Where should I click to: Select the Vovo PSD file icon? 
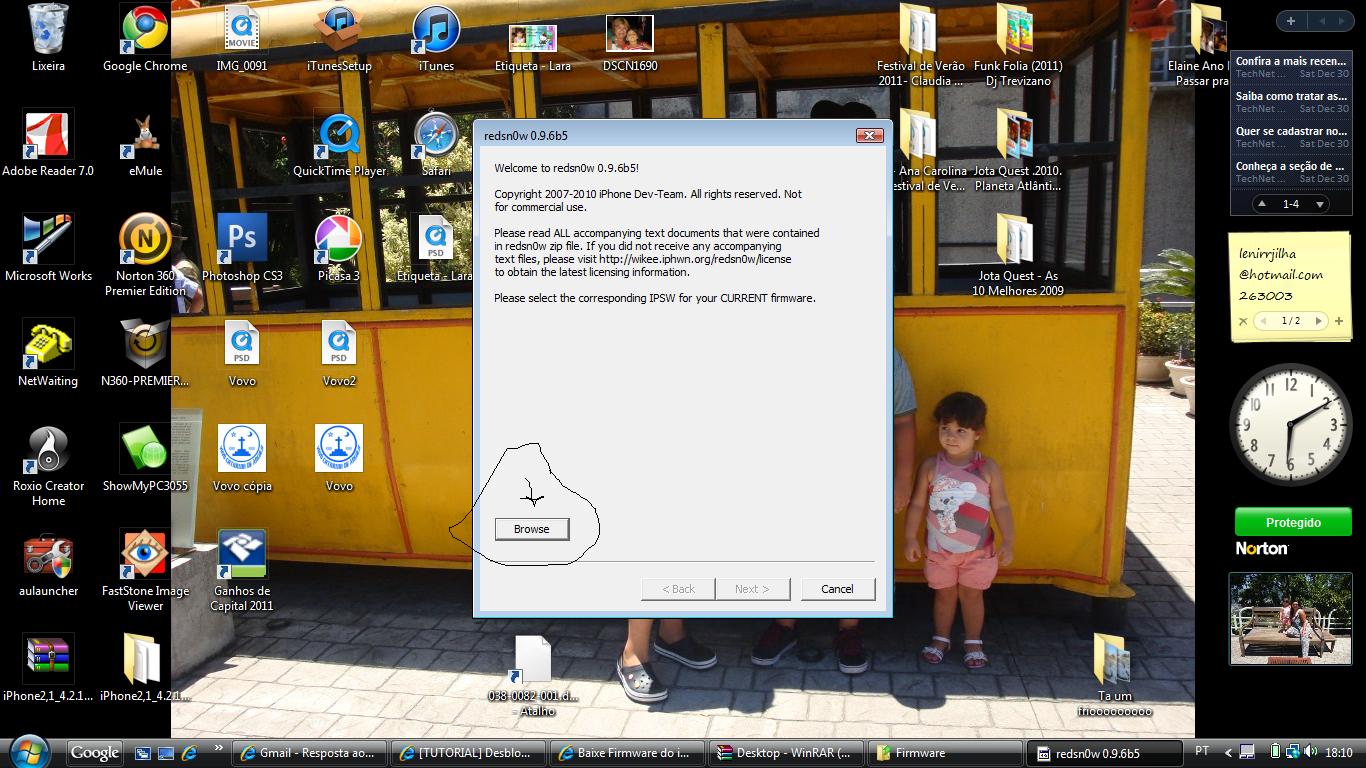click(242, 353)
